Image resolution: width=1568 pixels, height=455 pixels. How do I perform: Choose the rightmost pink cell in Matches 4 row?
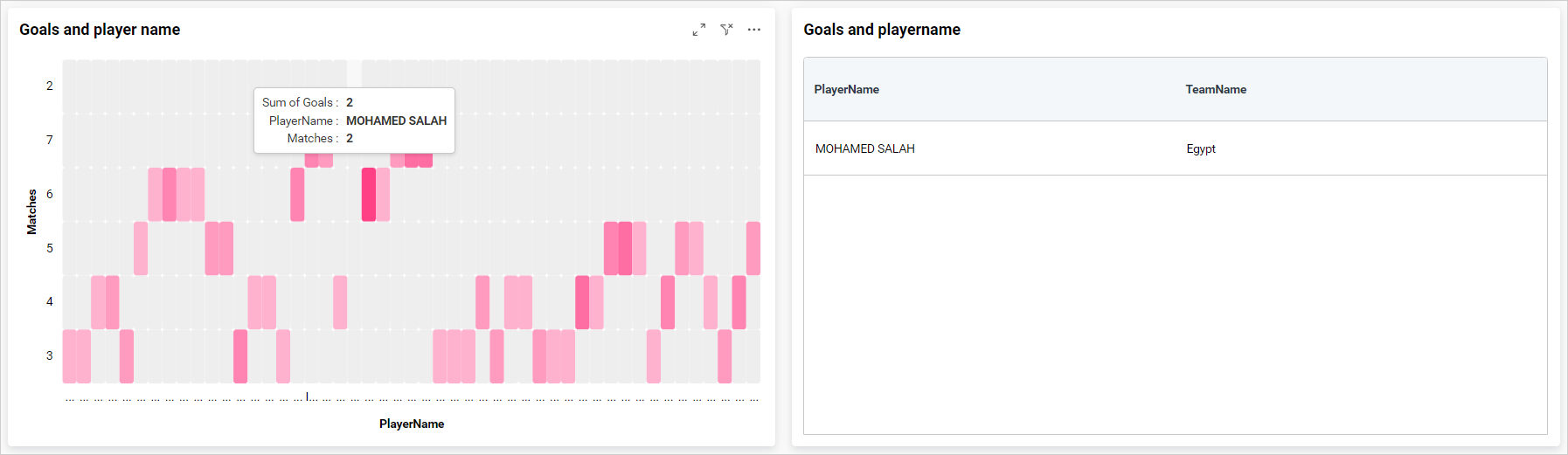(x=739, y=302)
